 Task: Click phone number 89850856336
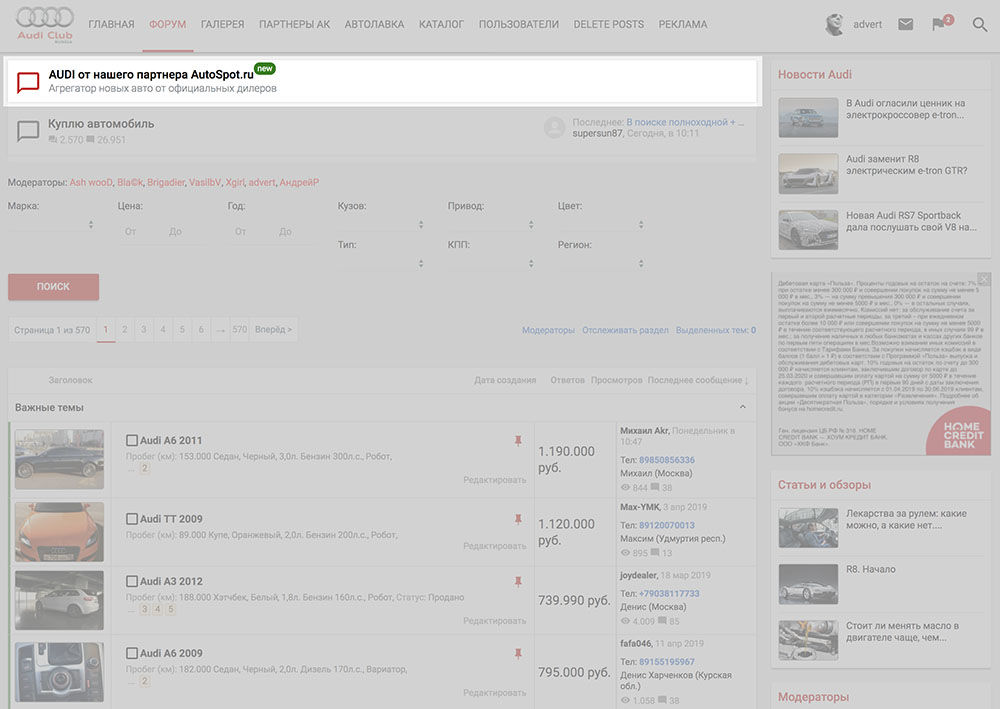click(x=666, y=460)
